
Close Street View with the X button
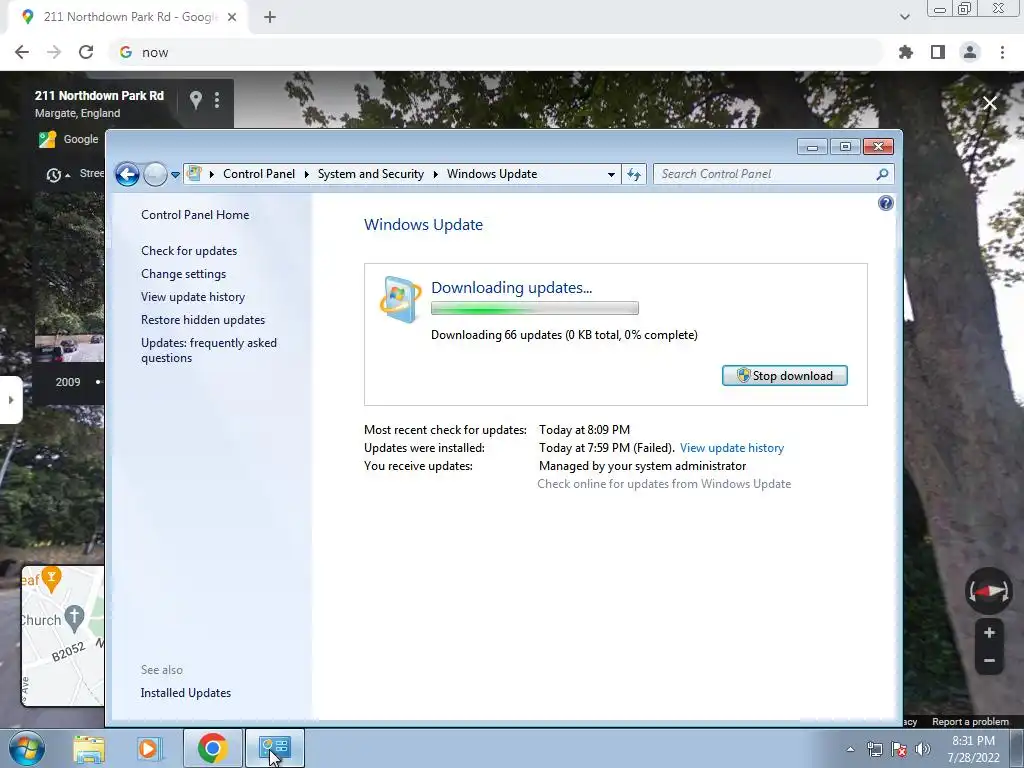point(990,103)
